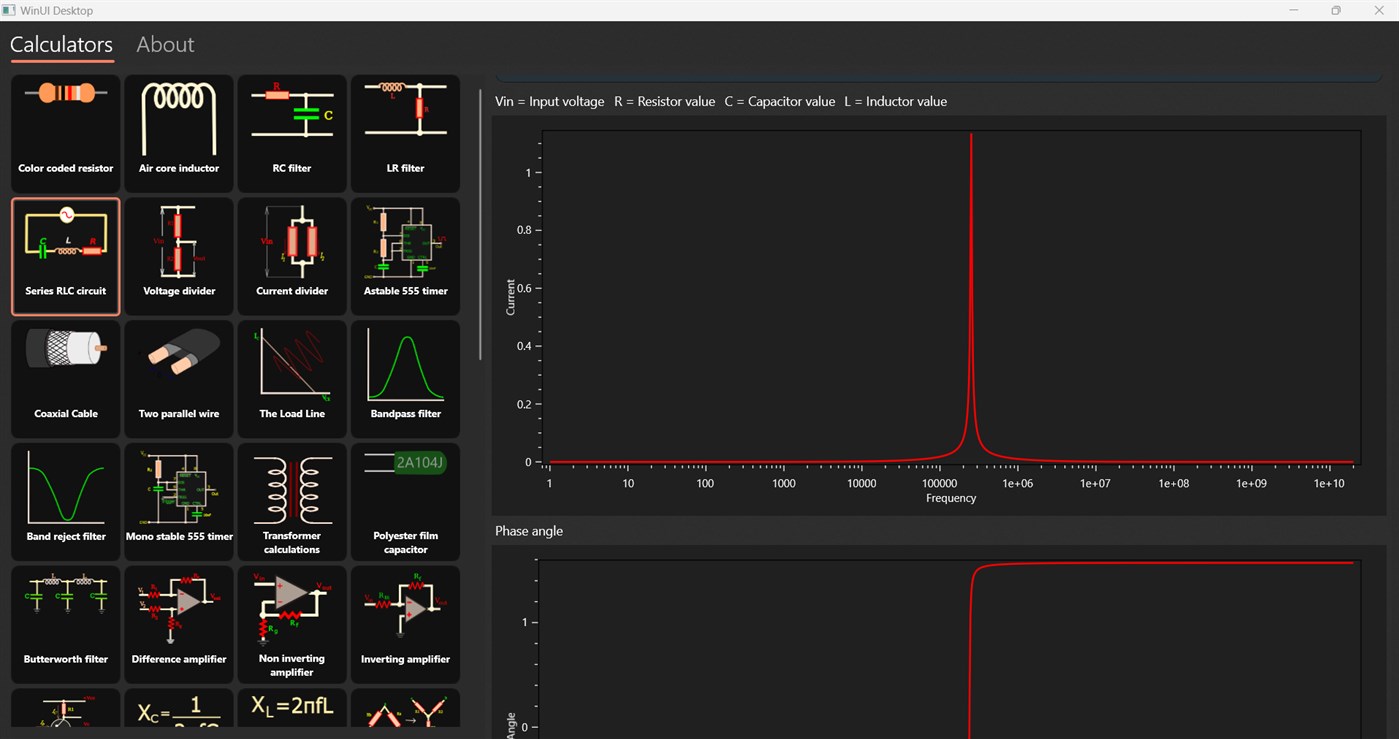Switch to the About tab

[x=165, y=44]
